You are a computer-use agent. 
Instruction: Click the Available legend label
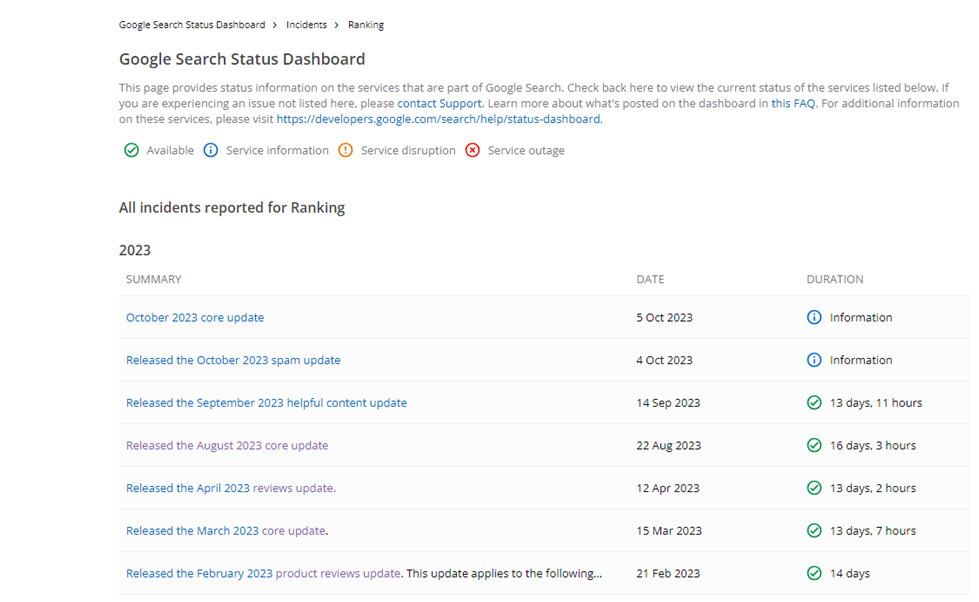(x=170, y=150)
